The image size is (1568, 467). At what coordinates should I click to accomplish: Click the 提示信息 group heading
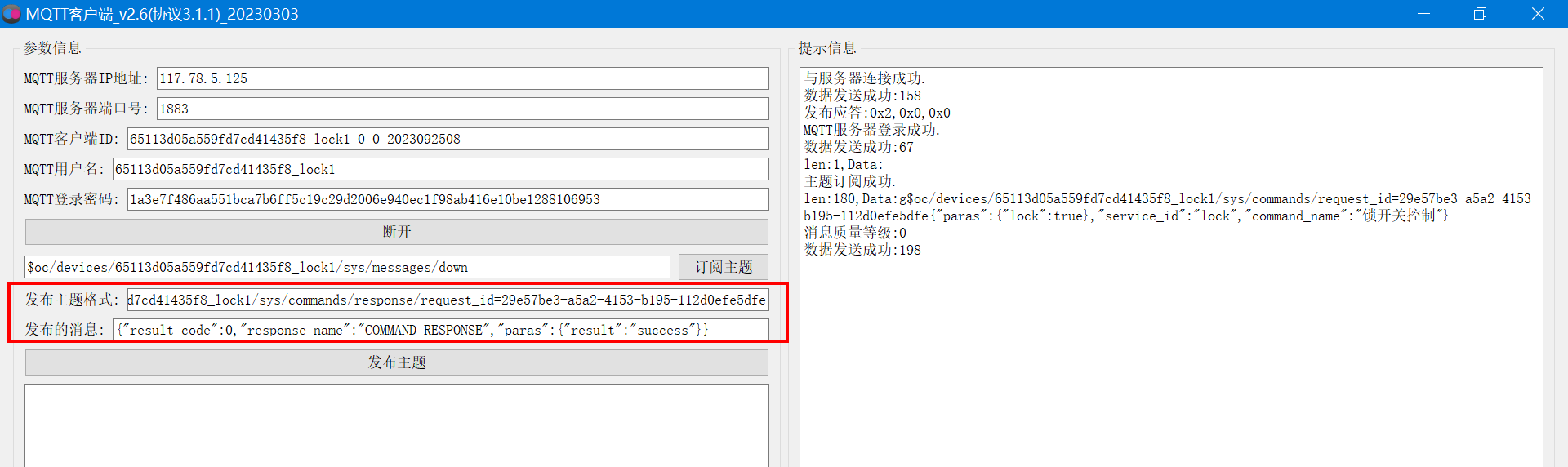tap(827, 48)
